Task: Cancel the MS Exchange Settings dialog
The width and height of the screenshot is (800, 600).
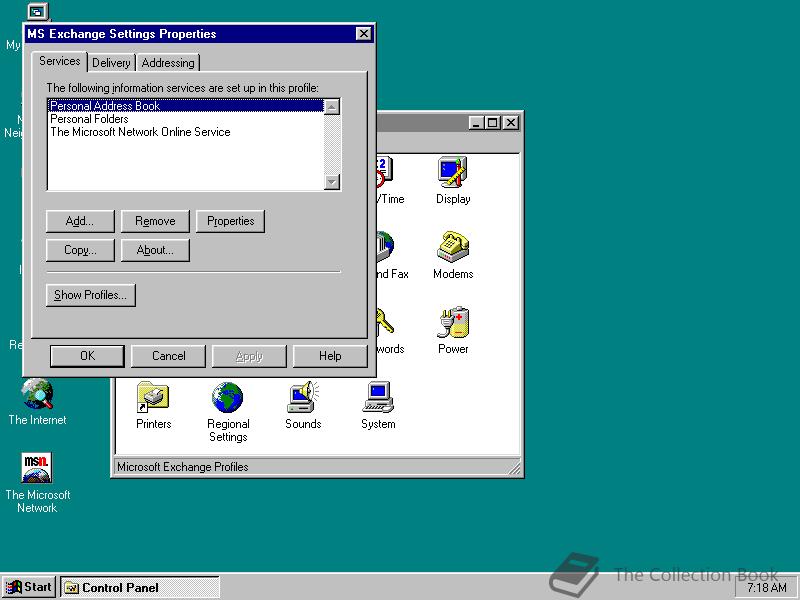Action: coord(168,356)
